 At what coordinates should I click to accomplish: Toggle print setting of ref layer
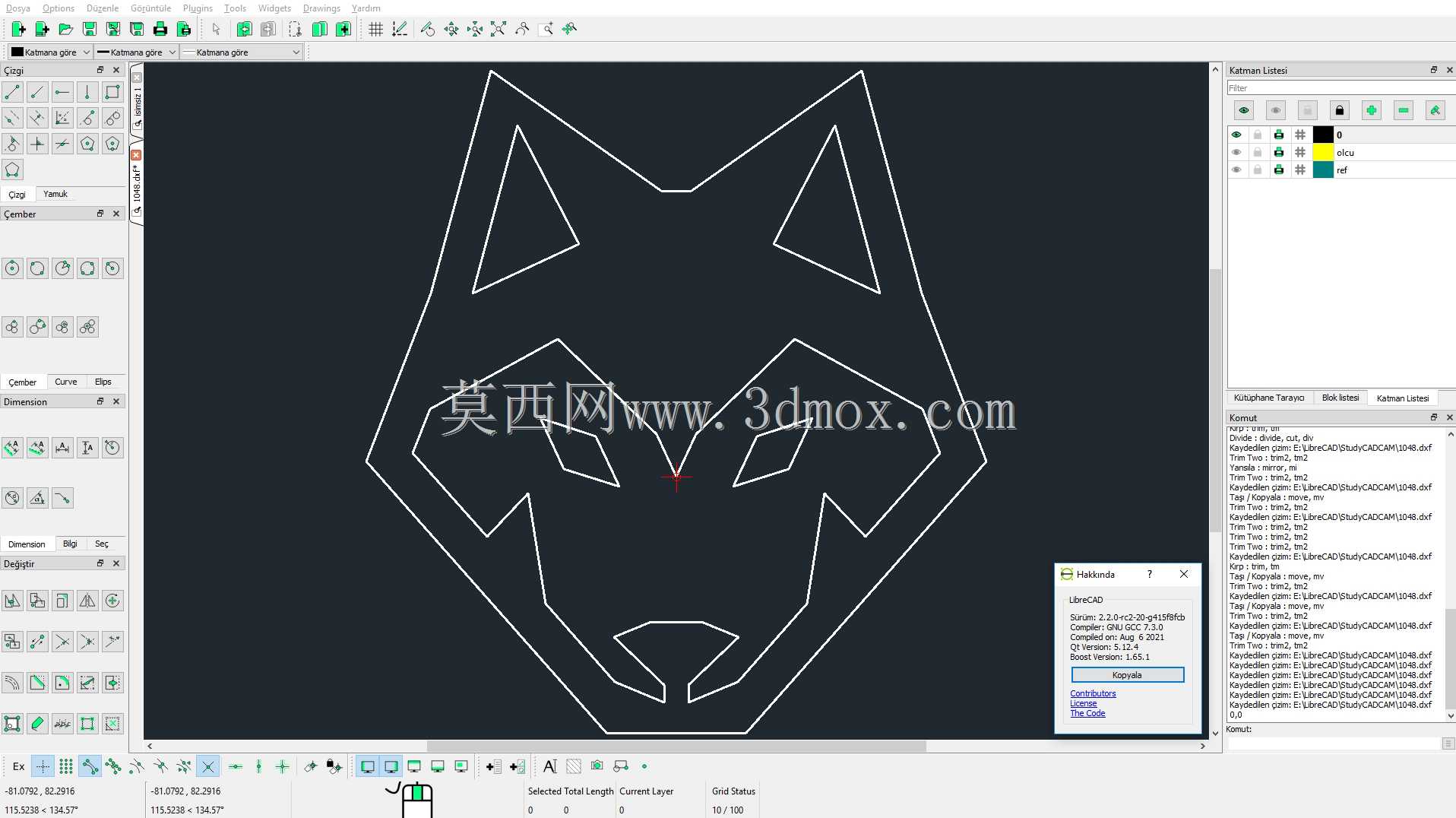tap(1279, 170)
